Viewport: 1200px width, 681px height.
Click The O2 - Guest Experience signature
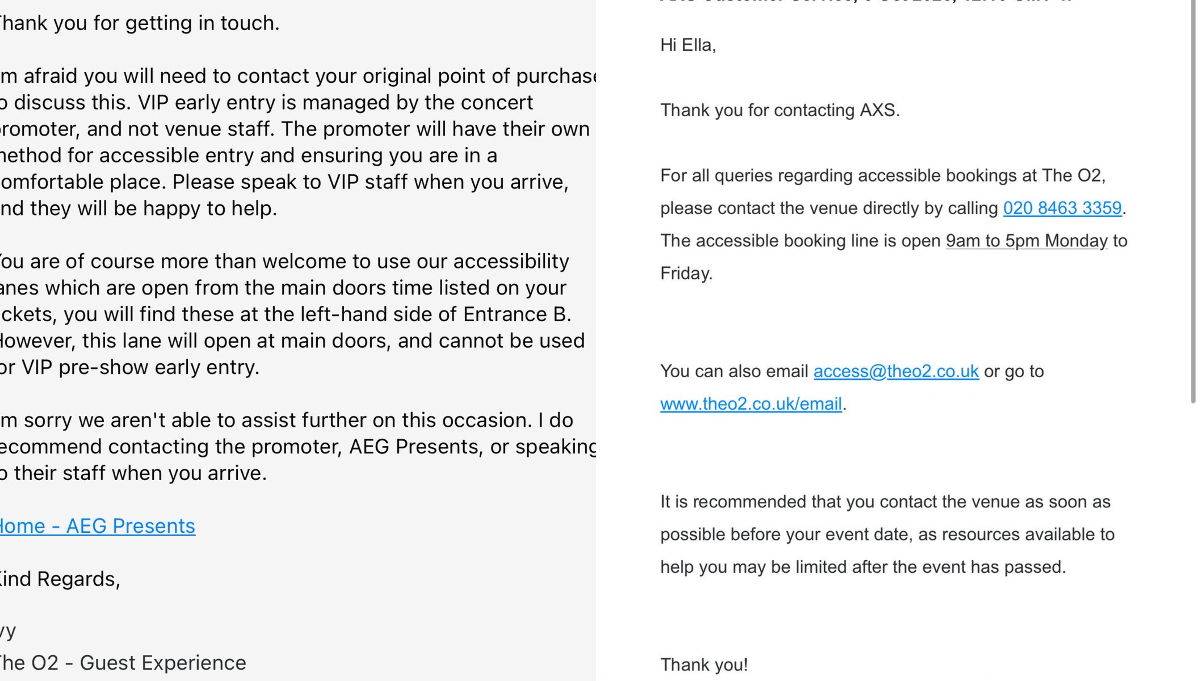pos(122,663)
